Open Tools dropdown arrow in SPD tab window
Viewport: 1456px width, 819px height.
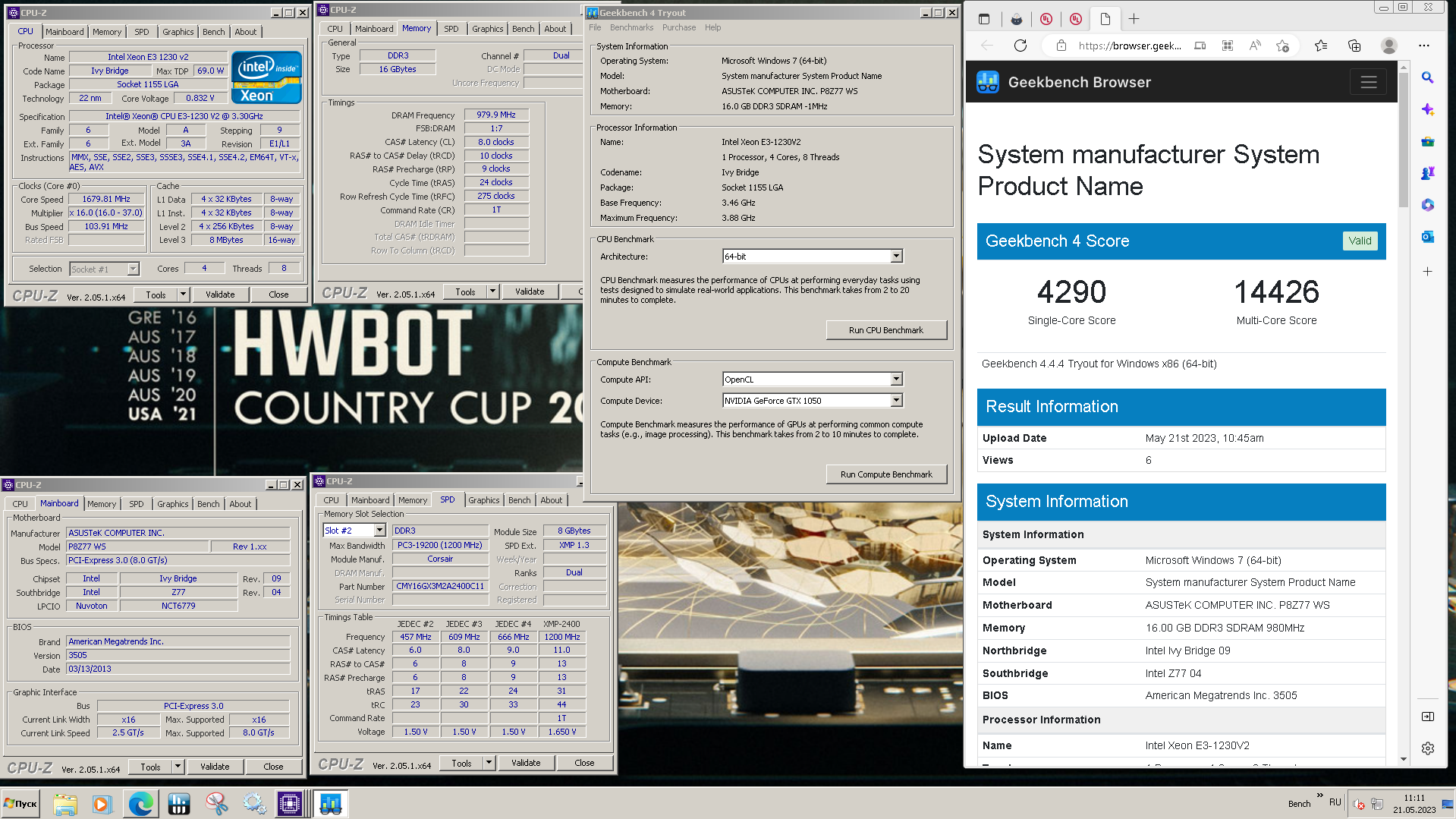tap(489, 763)
